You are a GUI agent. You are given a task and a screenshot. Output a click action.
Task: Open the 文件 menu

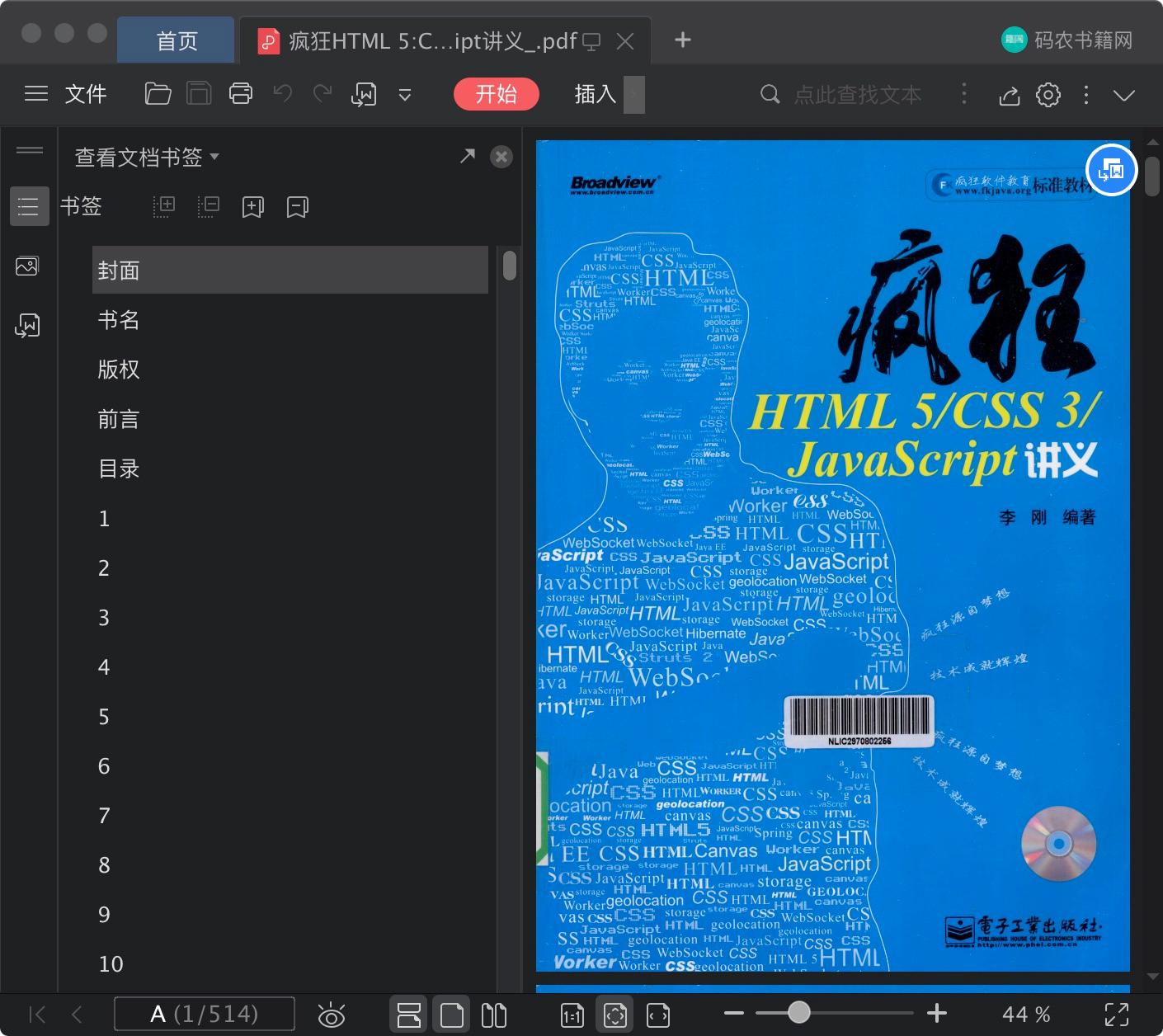click(86, 94)
